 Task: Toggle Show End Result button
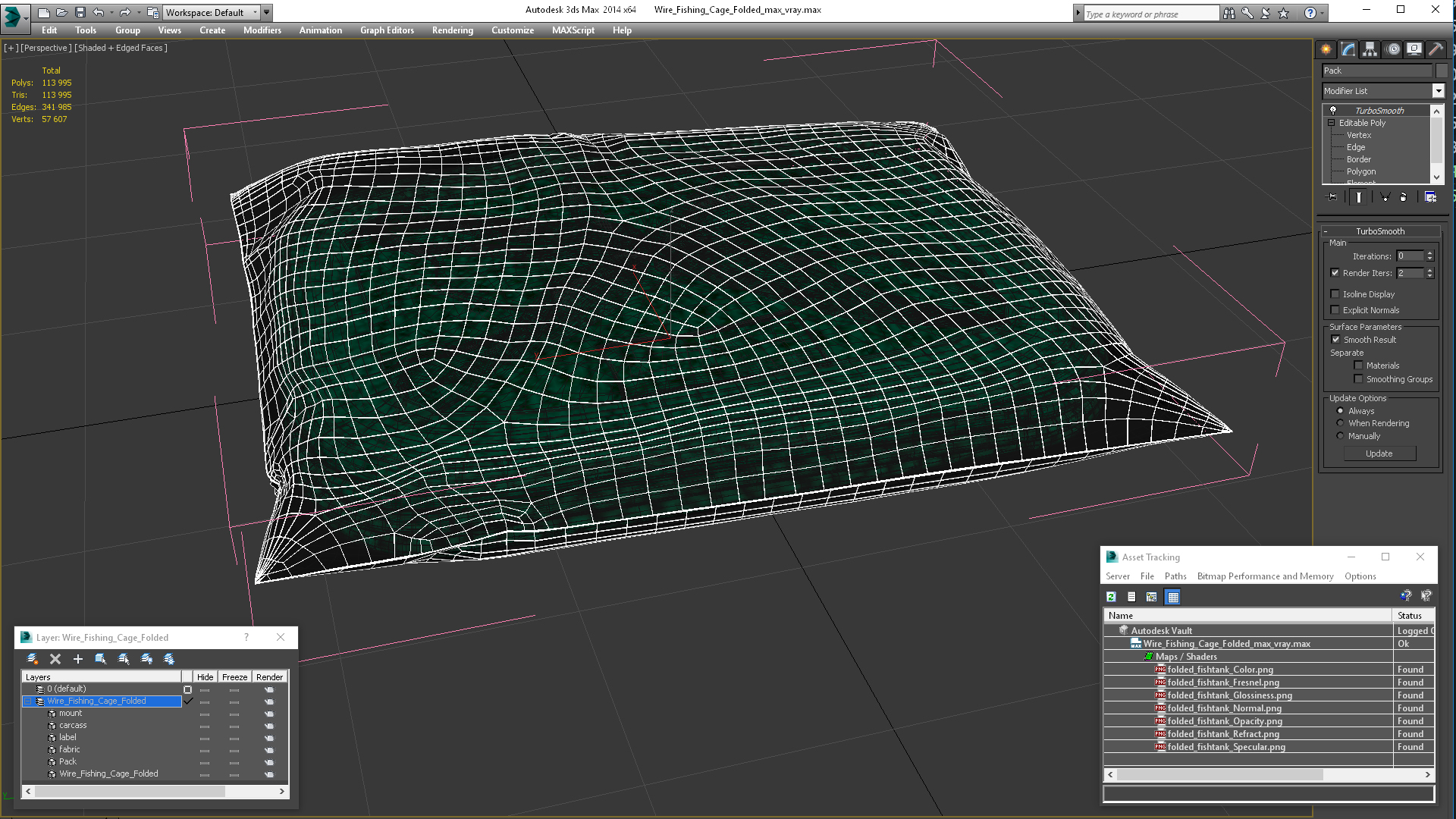[1359, 197]
